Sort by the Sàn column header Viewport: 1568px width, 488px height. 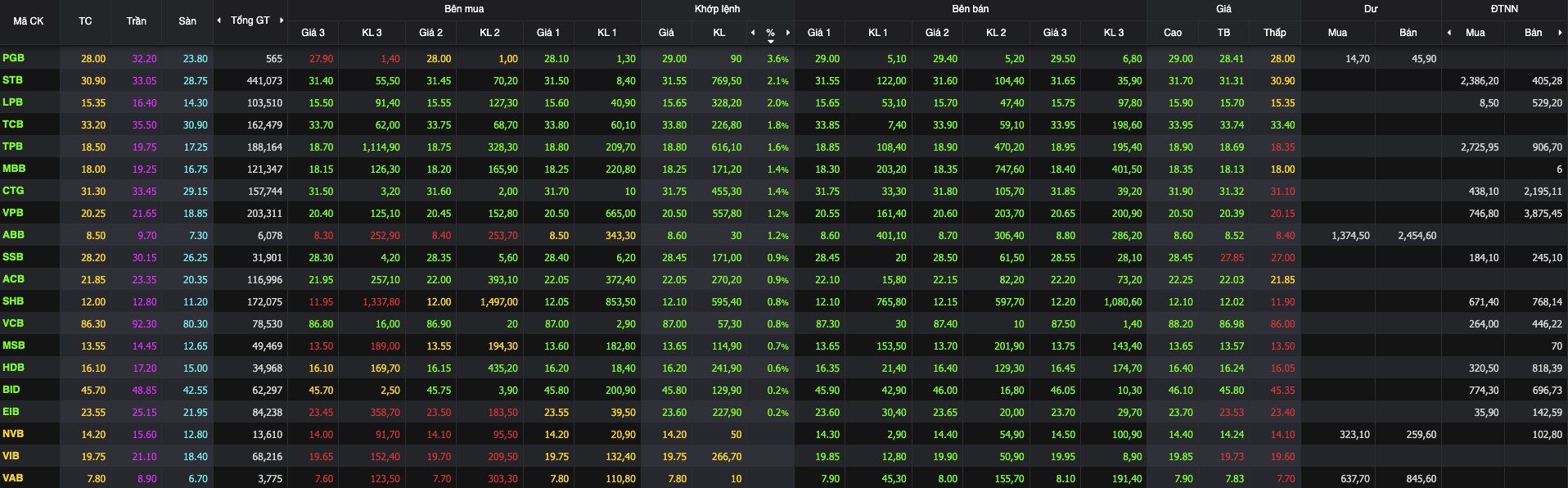(187, 21)
